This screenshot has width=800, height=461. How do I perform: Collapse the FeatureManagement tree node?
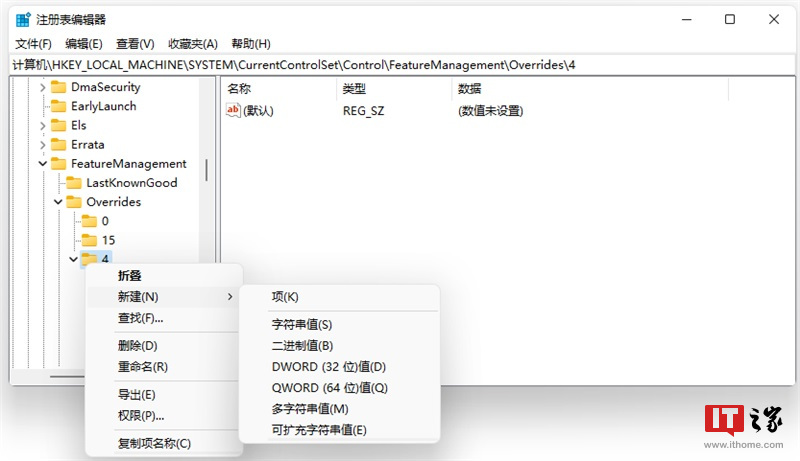coord(42,164)
